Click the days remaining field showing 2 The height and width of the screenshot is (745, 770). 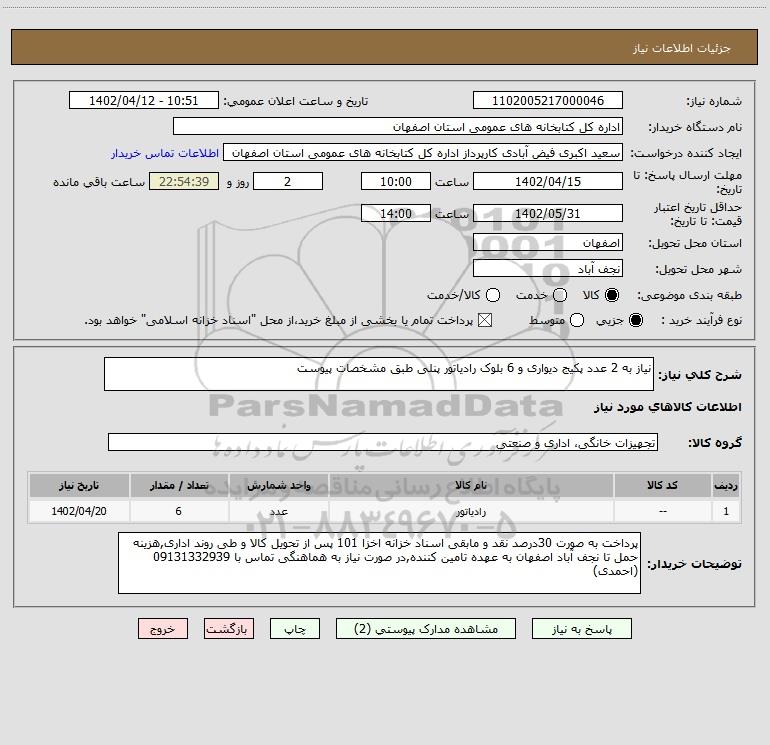[288, 181]
